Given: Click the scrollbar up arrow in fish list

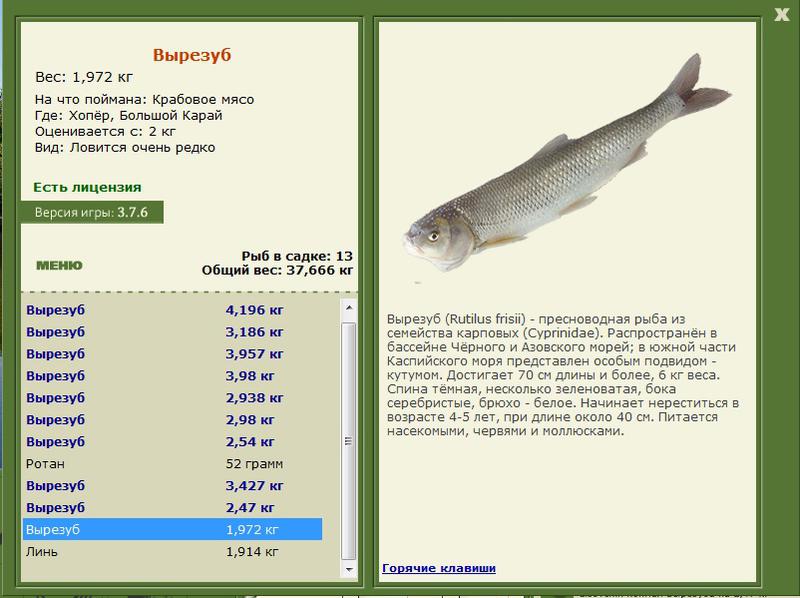Looking at the screenshot, I should pos(349,308).
